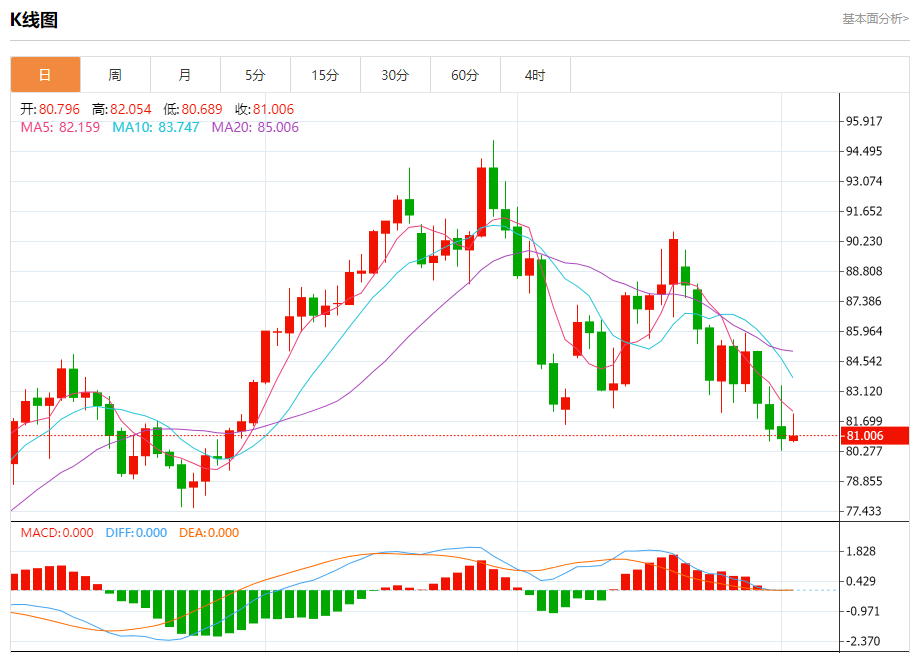Click the high price 82.054
Image resolution: width=918 pixels, height=653 pixels.
click(x=131, y=110)
